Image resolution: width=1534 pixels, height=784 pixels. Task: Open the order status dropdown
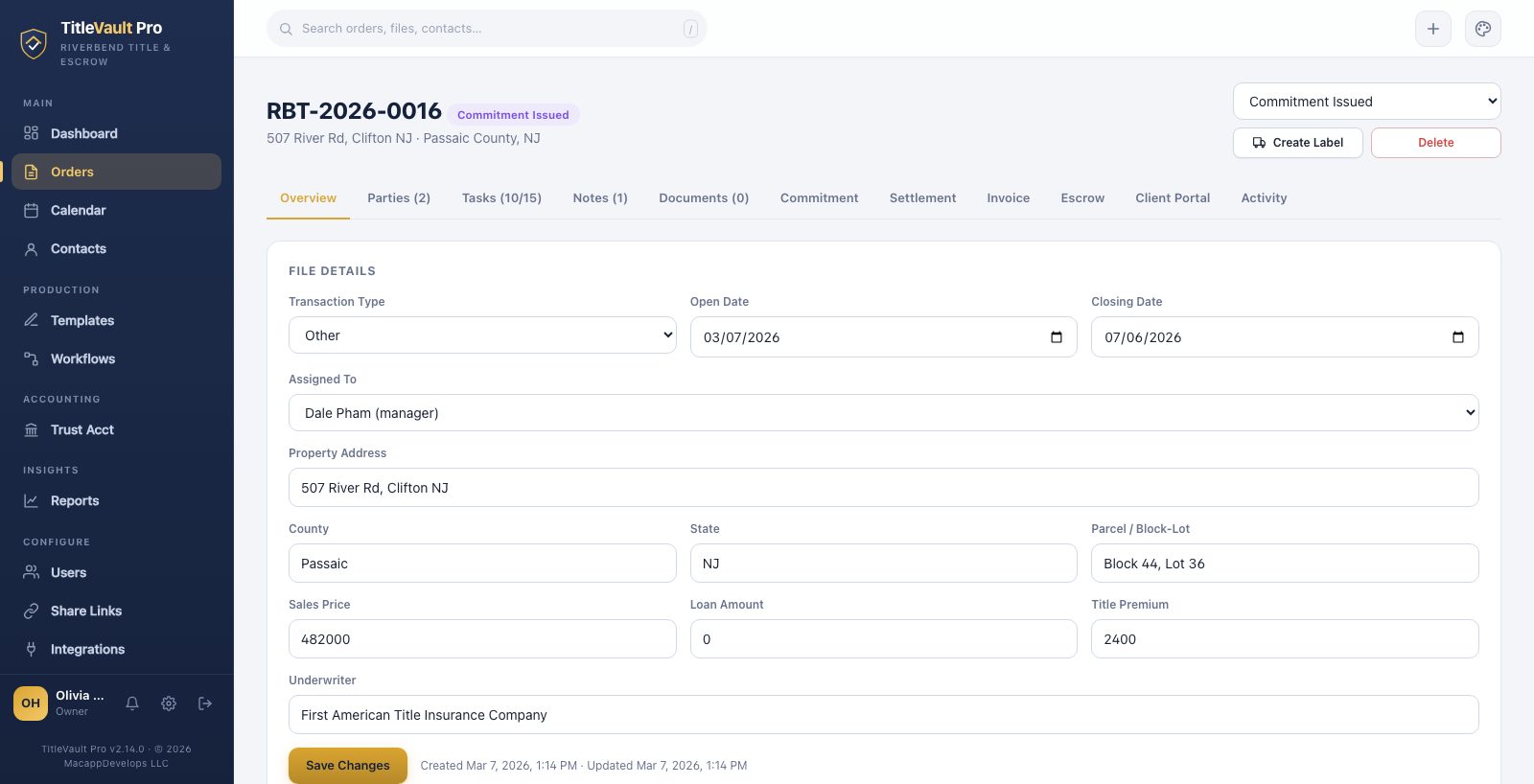tap(1367, 102)
